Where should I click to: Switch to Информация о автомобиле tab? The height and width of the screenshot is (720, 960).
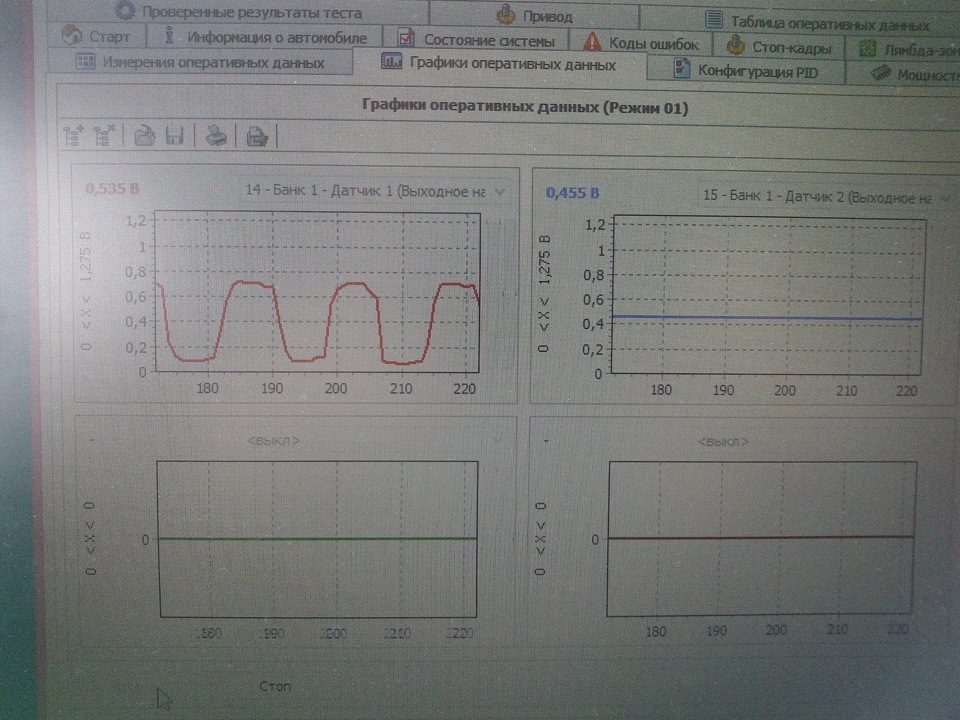[264, 37]
